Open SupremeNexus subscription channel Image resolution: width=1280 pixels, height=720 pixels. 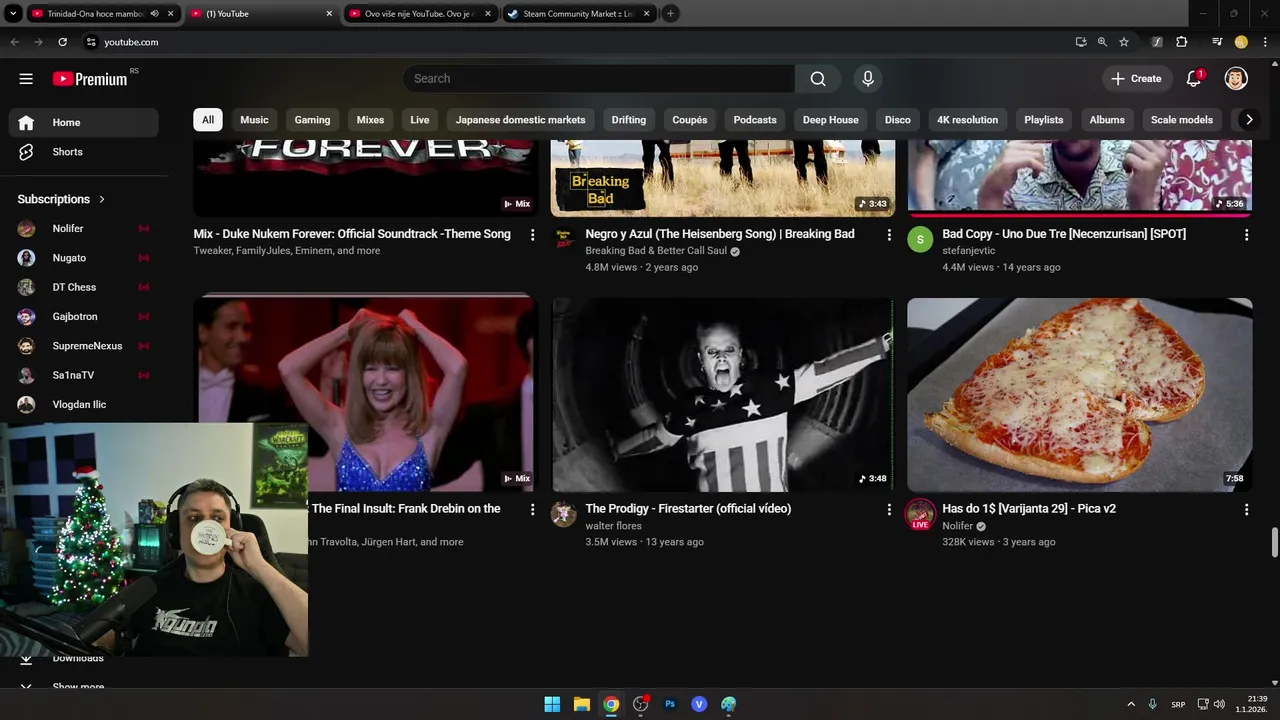tap(84, 346)
